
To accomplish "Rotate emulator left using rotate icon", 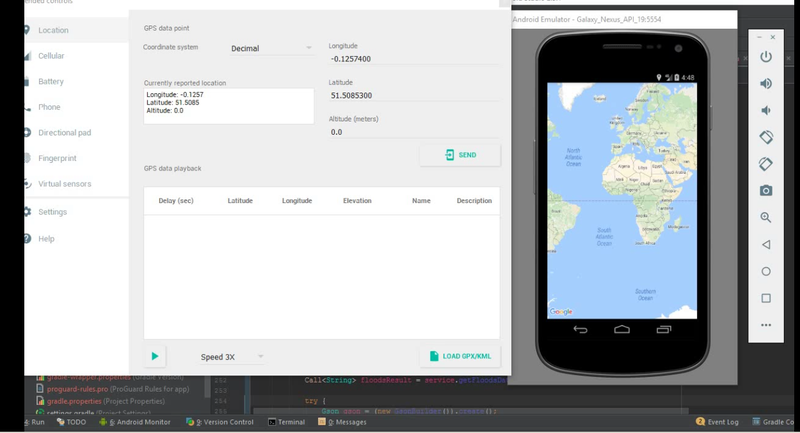I will tap(766, 137).
